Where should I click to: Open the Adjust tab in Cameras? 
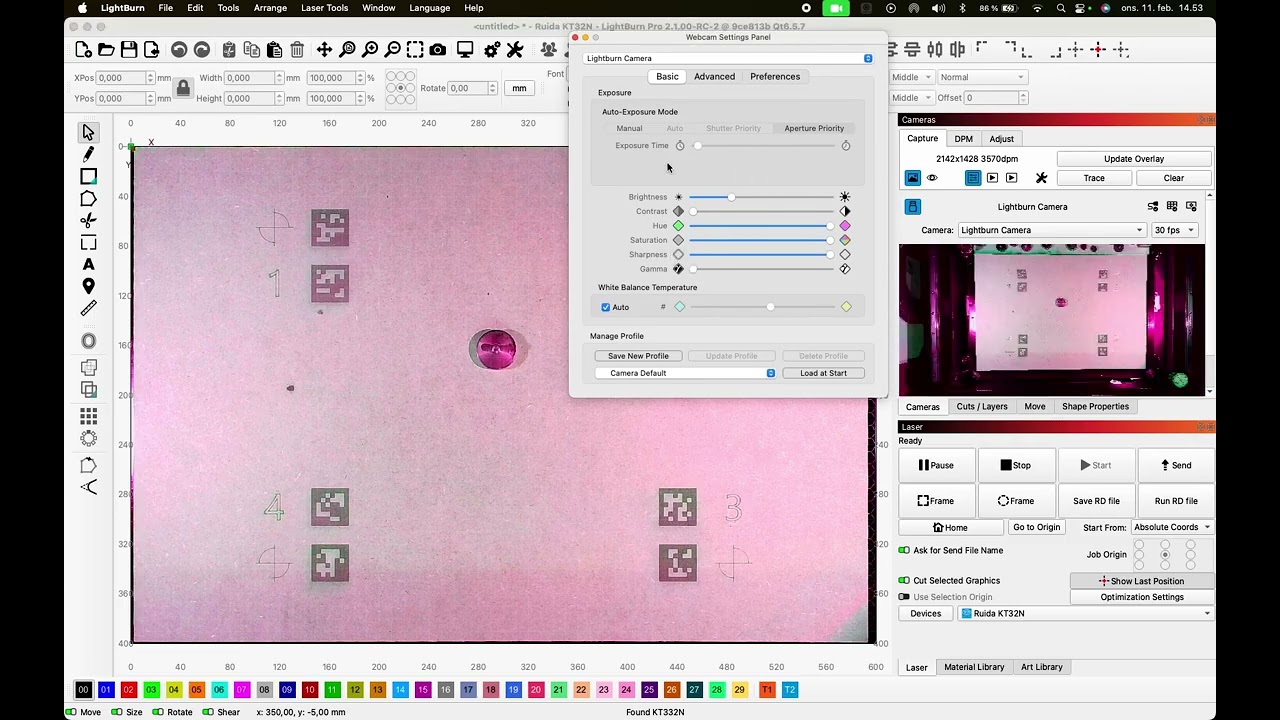click(x=1001, y=139)
